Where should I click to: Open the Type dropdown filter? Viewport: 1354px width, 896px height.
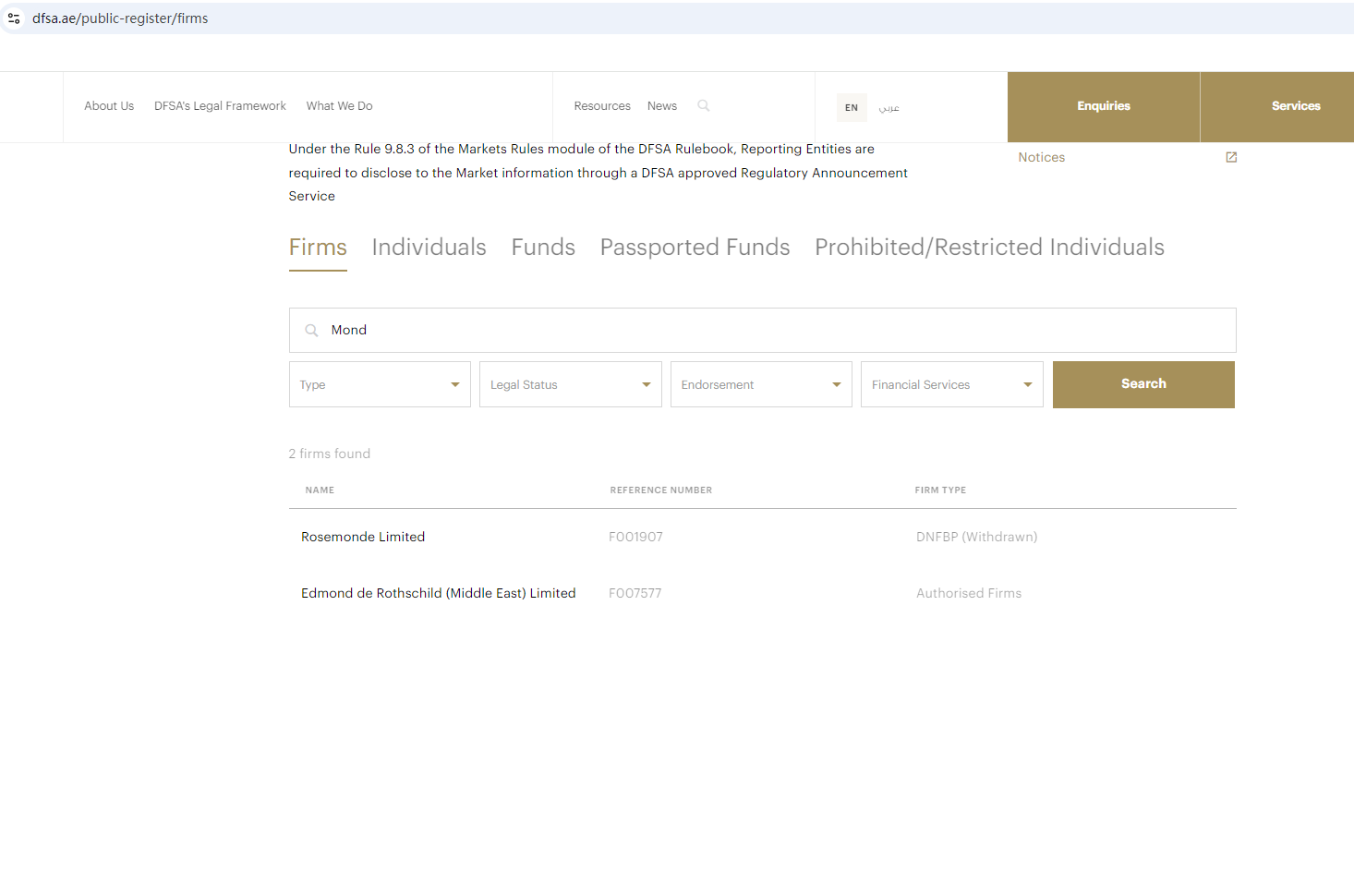pos(380,385)
